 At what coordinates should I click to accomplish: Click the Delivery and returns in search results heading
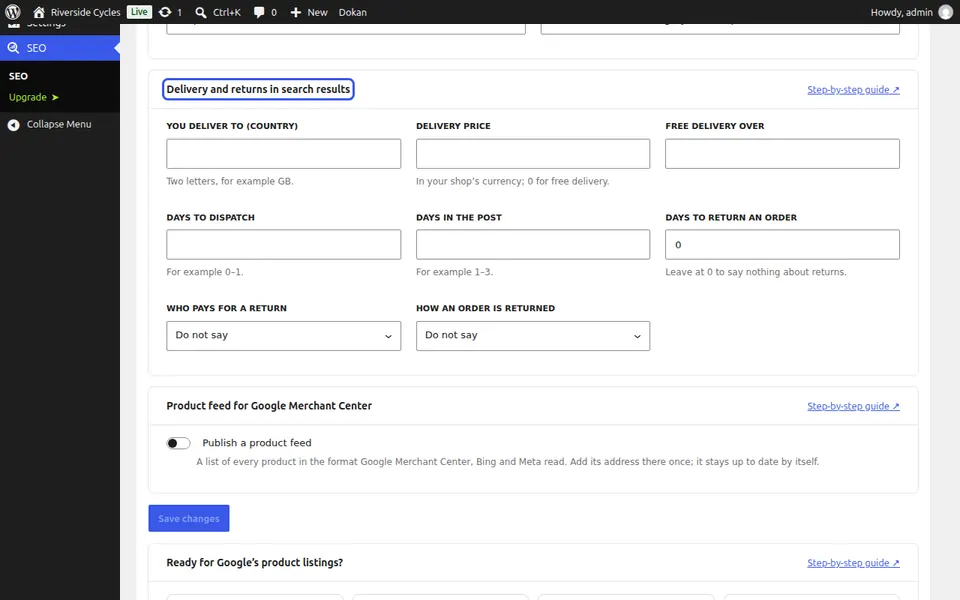[x=258, y=89]
